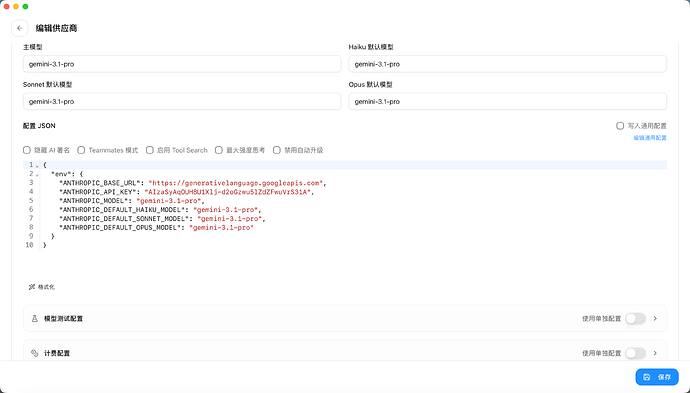Focus the Haiku 默认模型 input field

507,64
